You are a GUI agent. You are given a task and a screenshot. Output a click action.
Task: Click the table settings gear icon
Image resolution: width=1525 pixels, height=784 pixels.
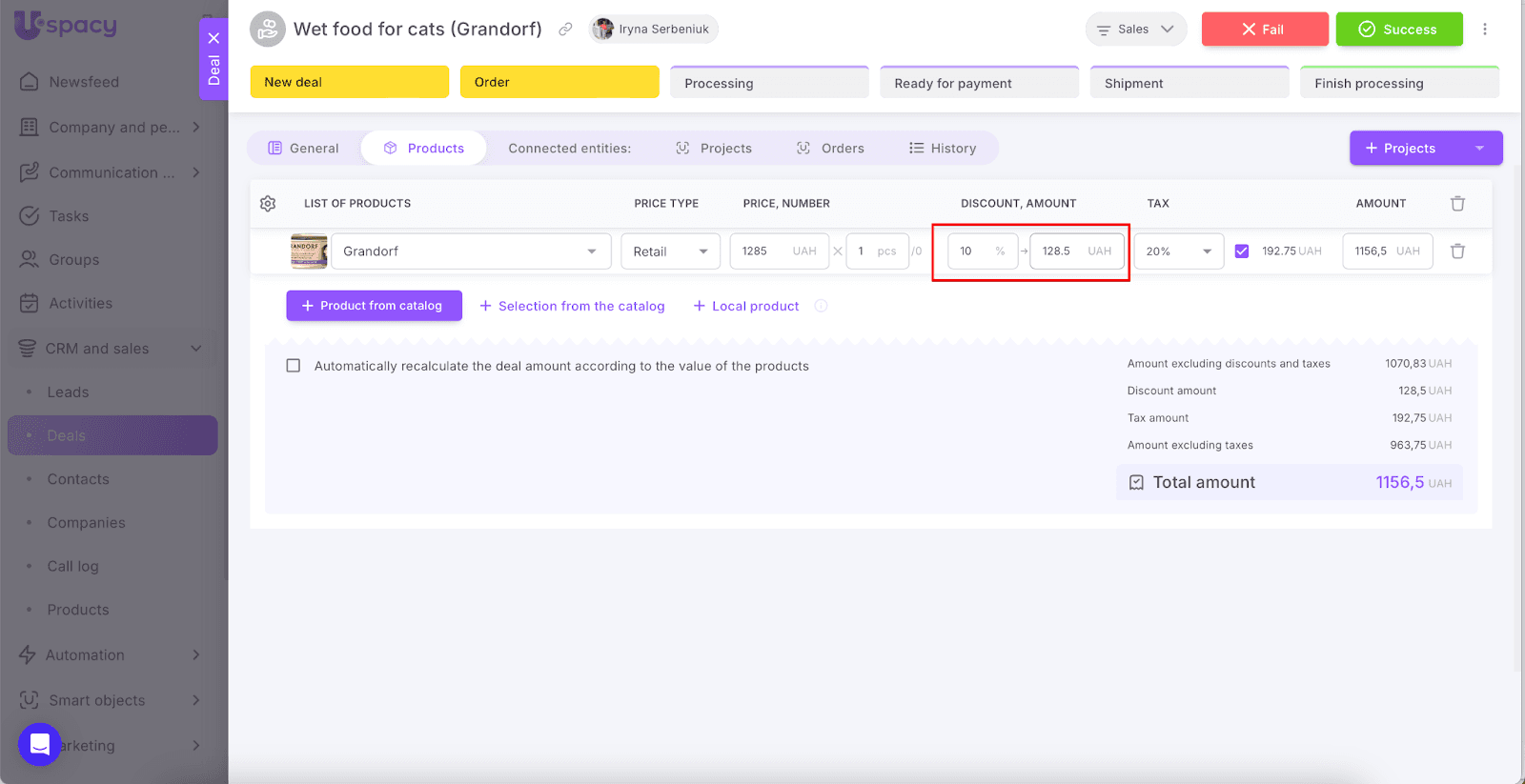tap(268, 204)
